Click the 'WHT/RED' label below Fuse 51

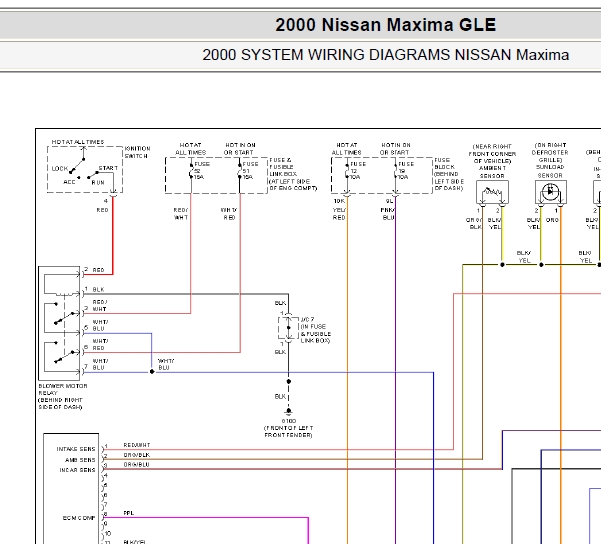click(x=229, y=214)
